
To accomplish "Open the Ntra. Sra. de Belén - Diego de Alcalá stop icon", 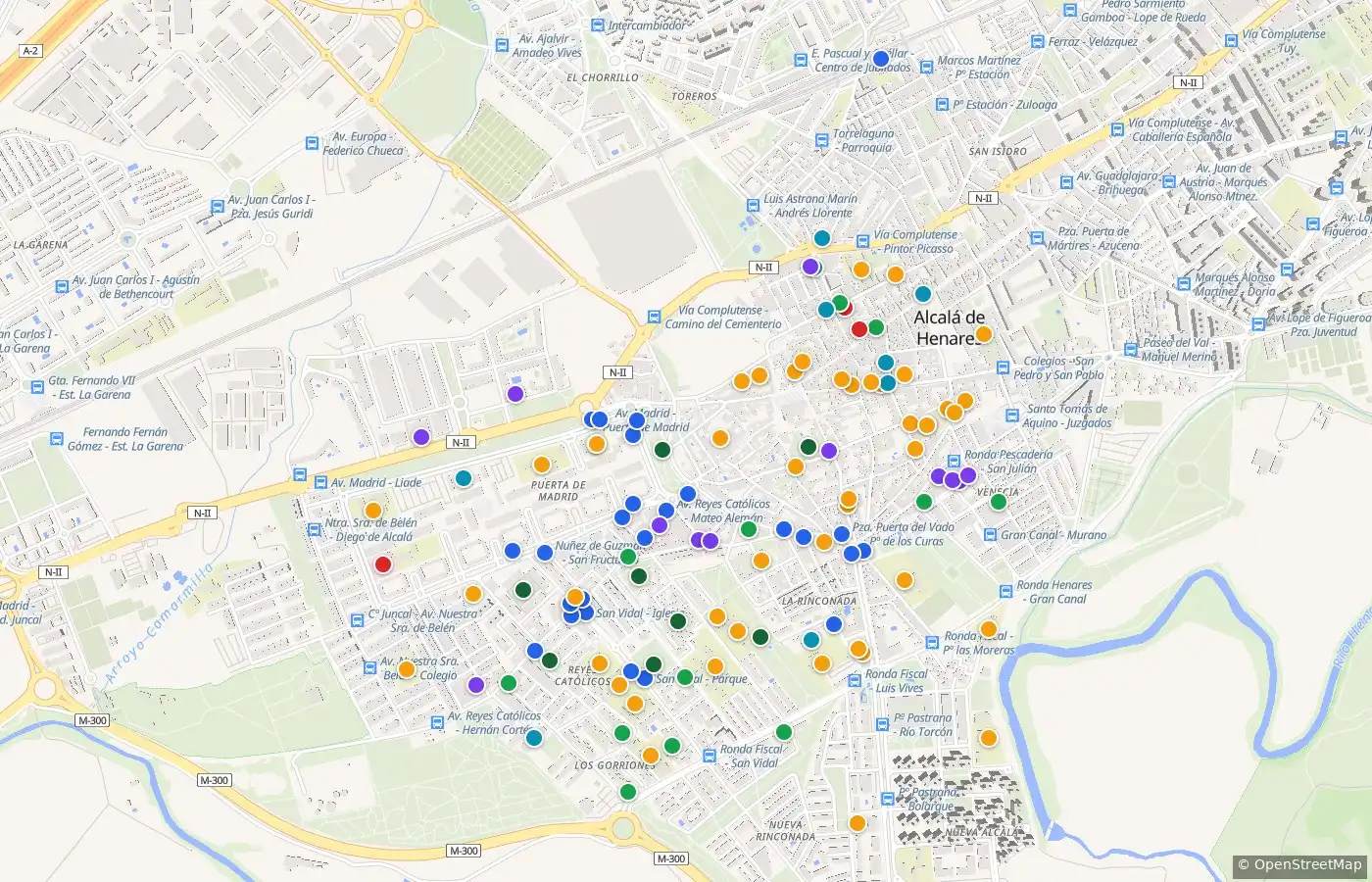I will click(x=314, y=530).
